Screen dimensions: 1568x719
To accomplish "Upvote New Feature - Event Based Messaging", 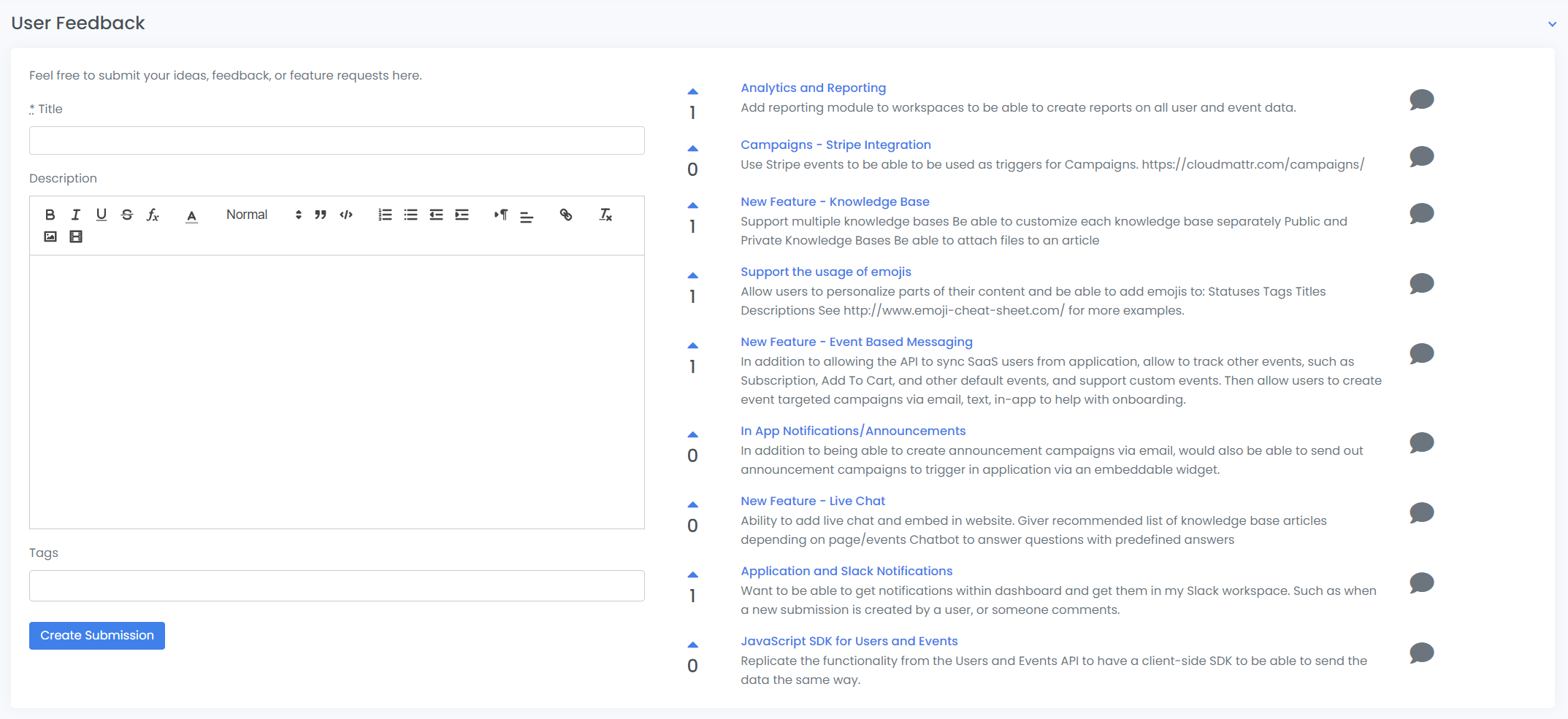I will click(693, 346).
